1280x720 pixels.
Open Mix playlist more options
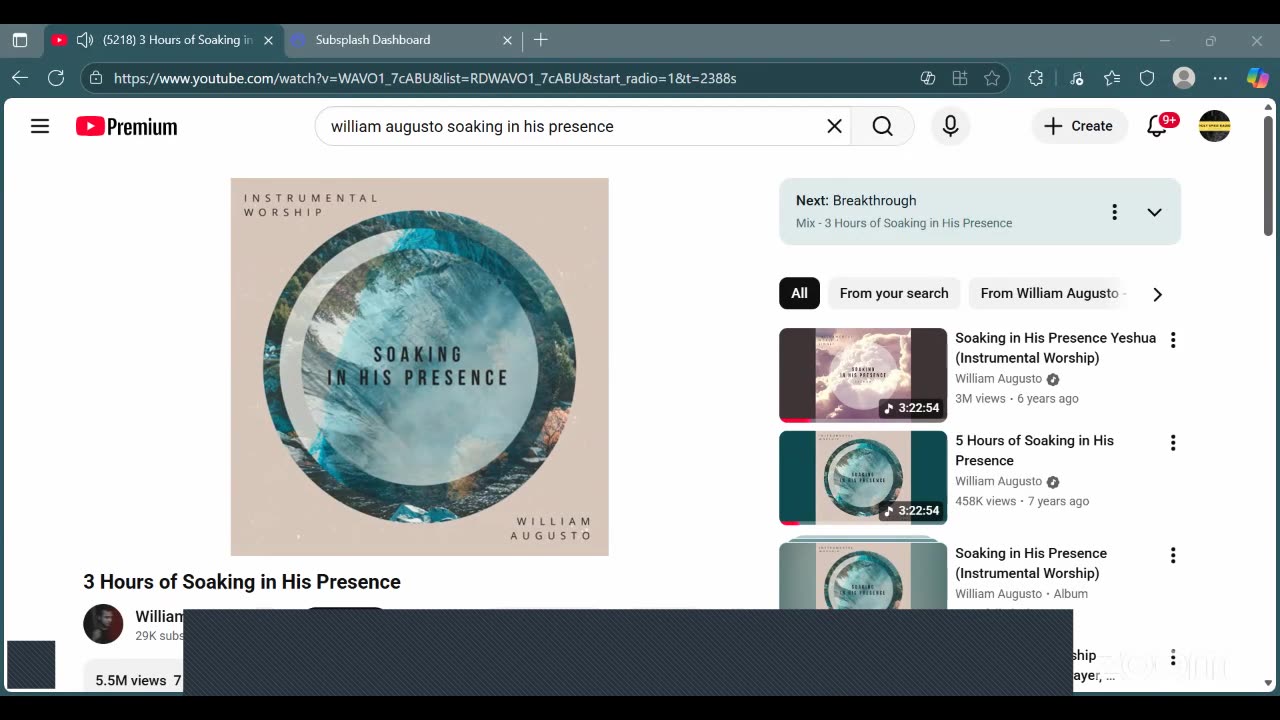(1114, 212)
